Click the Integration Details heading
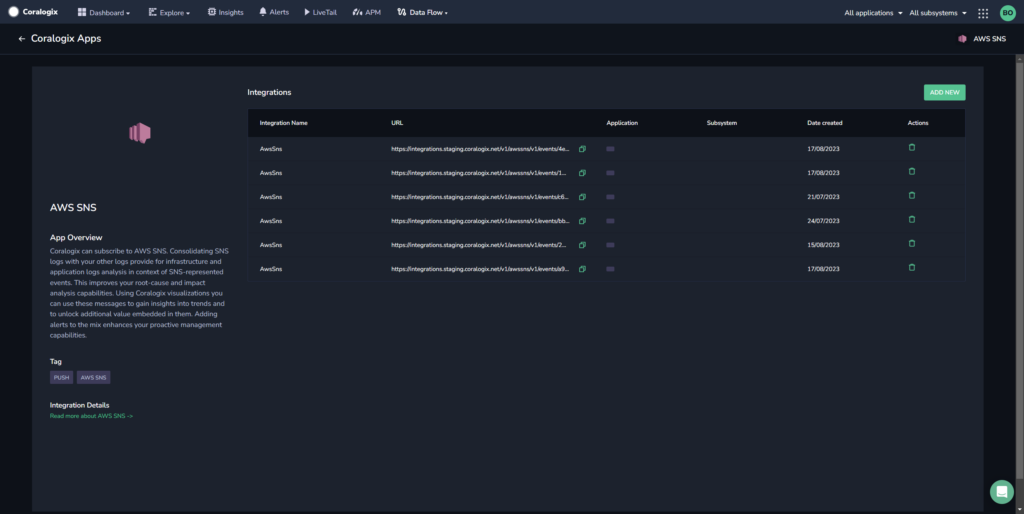Screen dimensions: 1024x514 click(80, 405)
